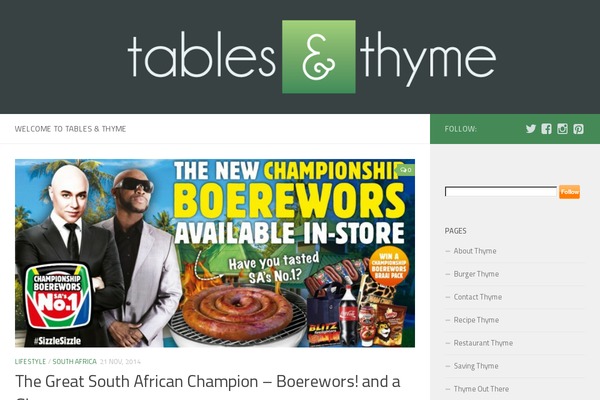Go to Contact Thyme page

click(x=478, y=297)
